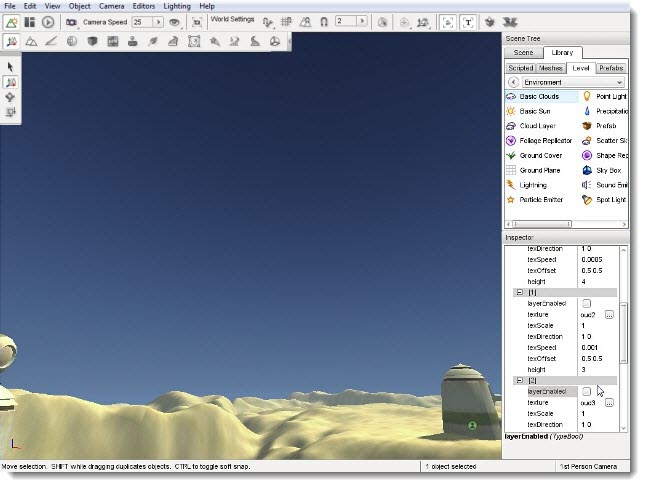Toggle the eye visibility icon in toolbar
The width and height of the screenshot is (645, 487).
point(175,22)
